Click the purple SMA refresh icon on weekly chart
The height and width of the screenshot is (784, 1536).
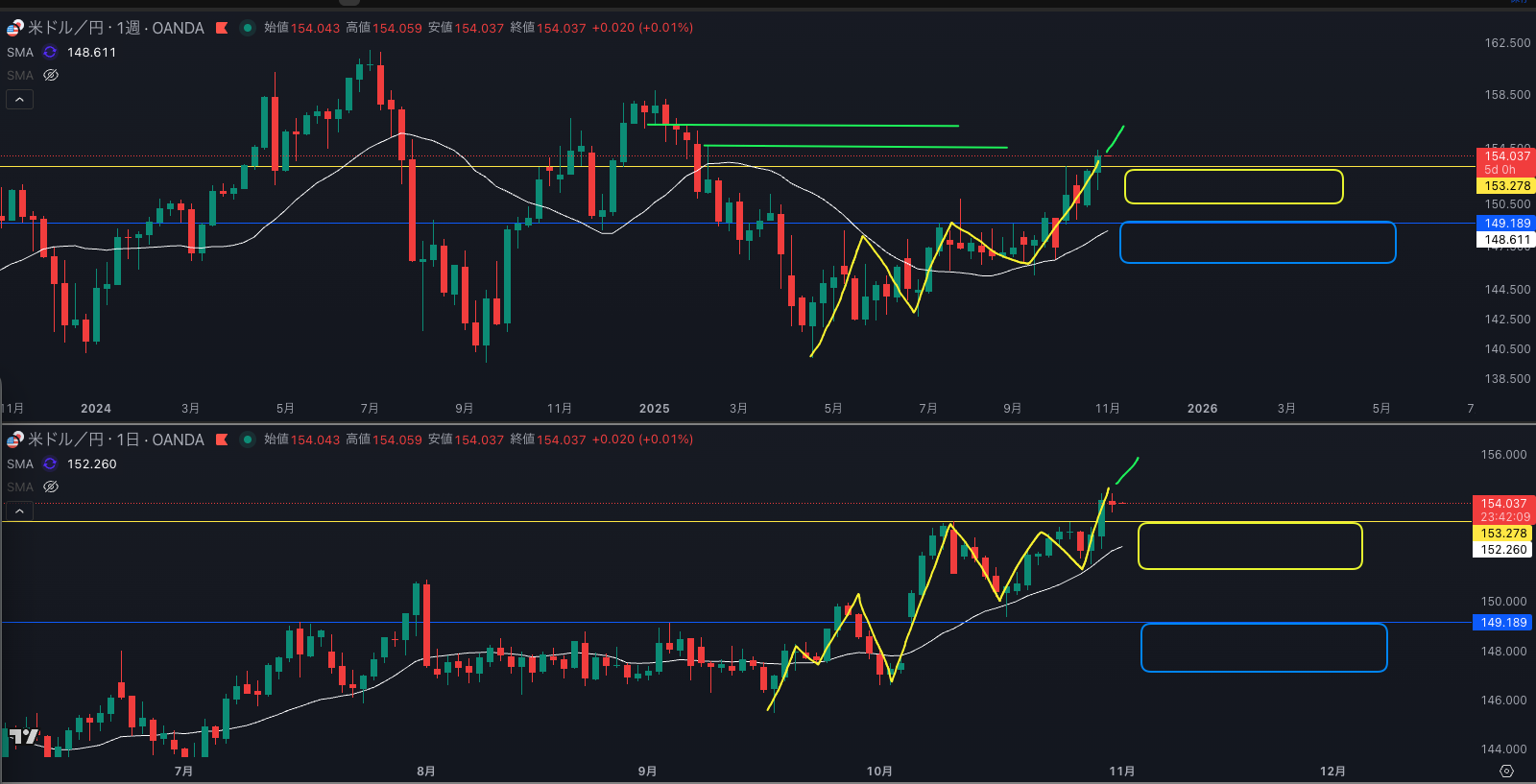click(x=50, y=52)
